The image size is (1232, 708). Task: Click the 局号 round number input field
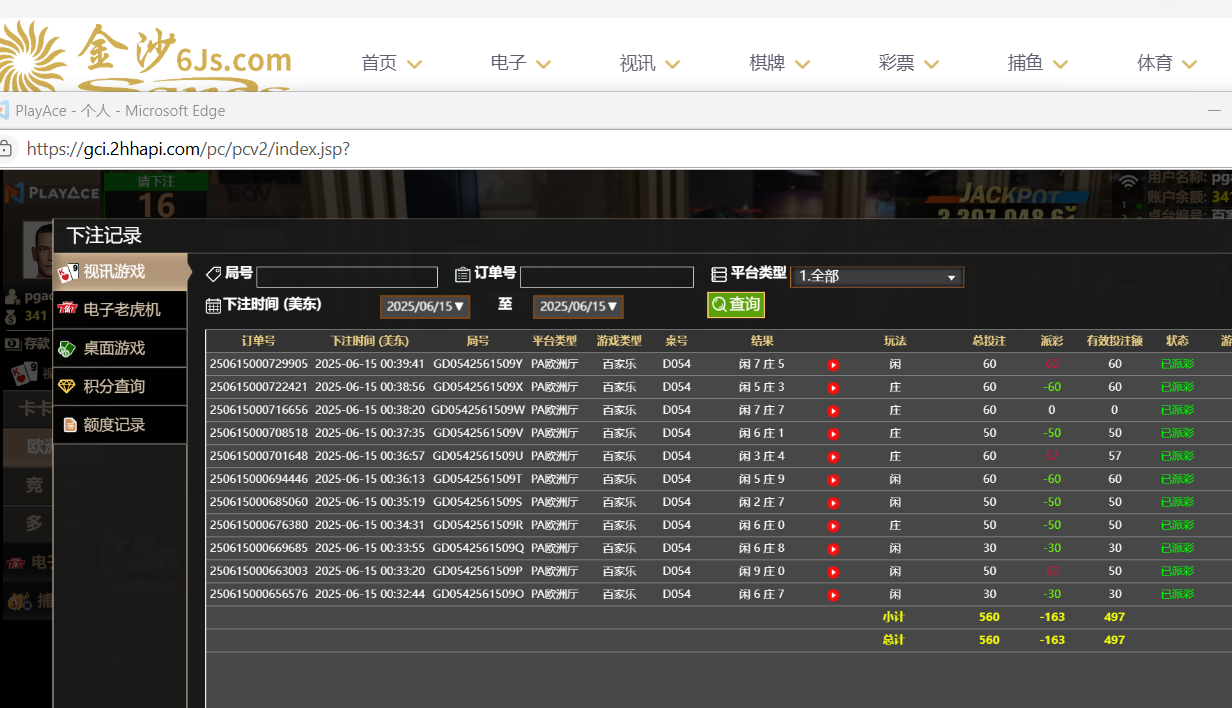pos(347,277)
